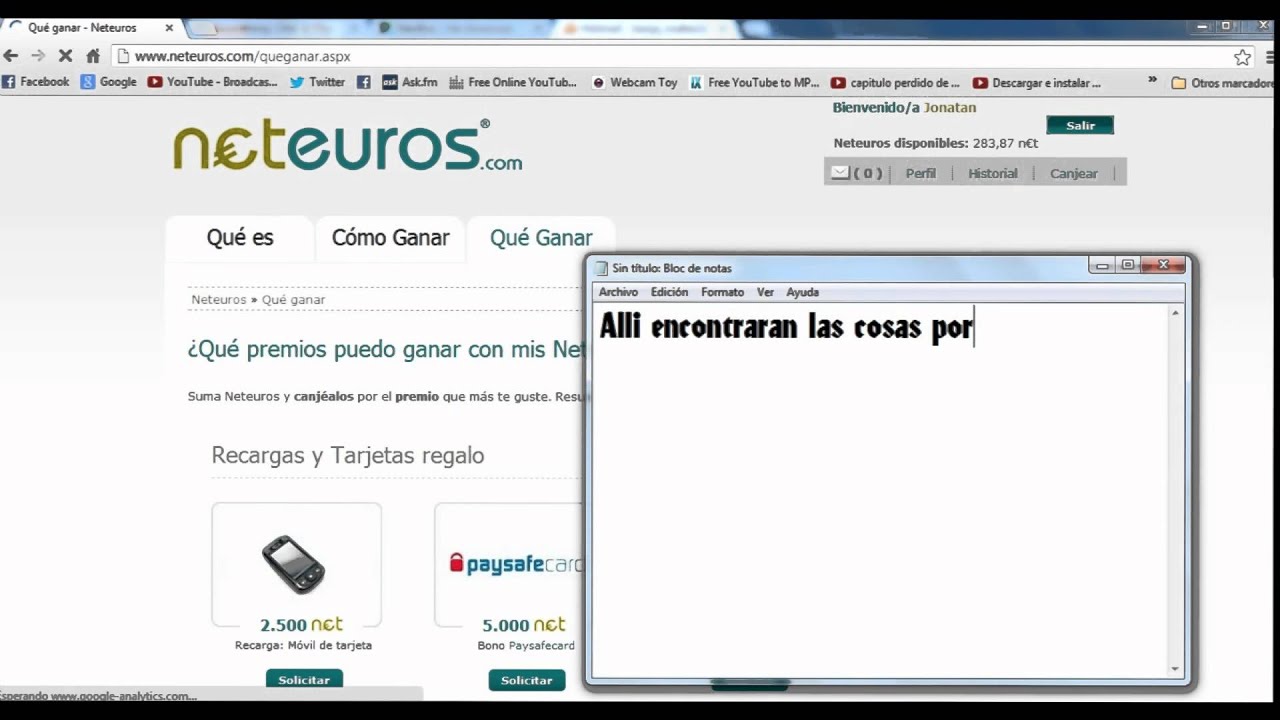Open the Descargar e instalar... bookmark
This screenshot has width=1280, height=720.
[x=1037, y=82]
